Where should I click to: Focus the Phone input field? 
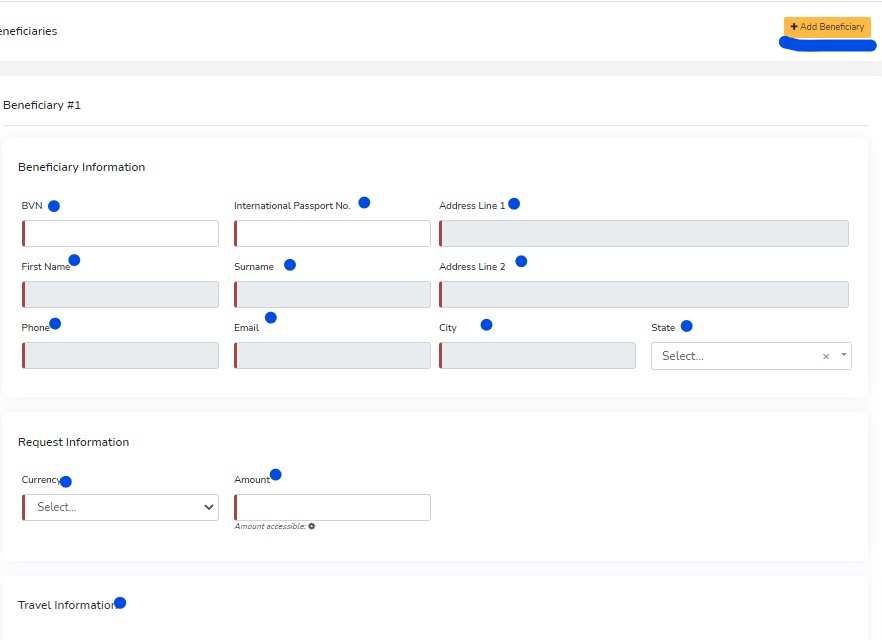tap(120, 355)
